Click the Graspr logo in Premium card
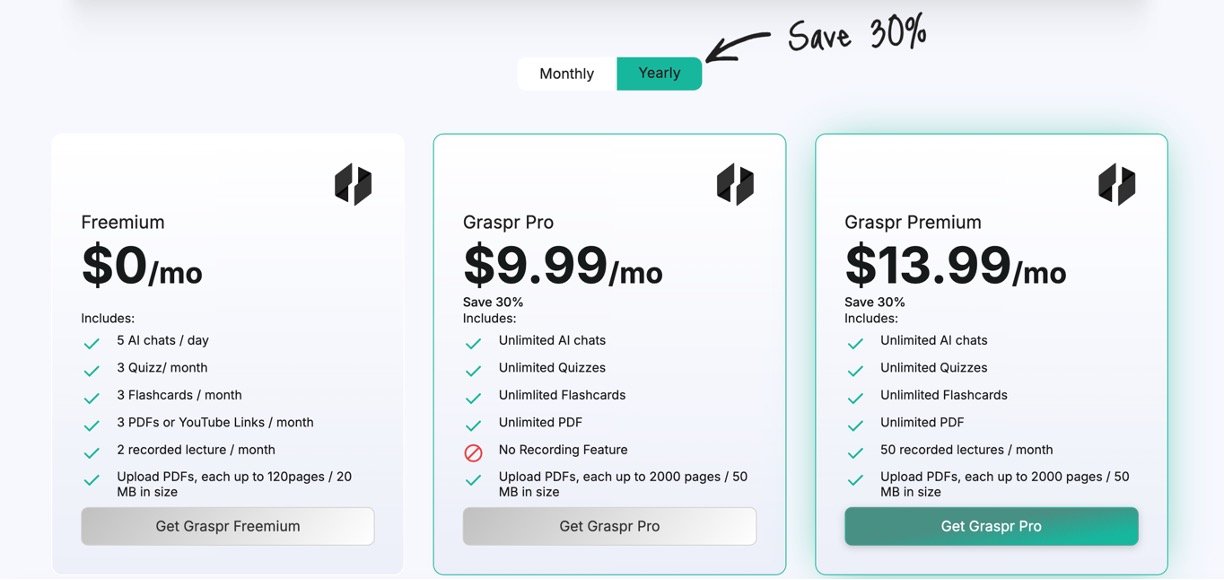1224x580 pixels. [1117, 185]
